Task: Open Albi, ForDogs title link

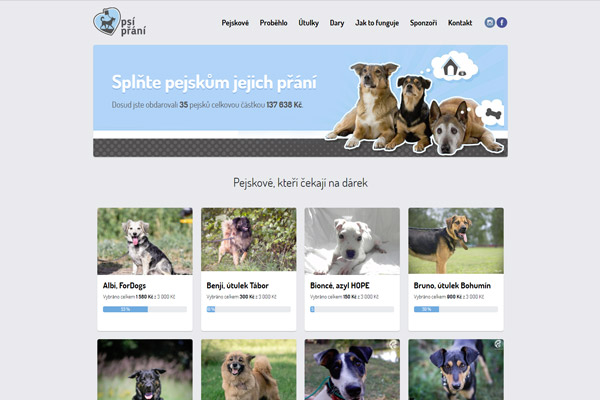Action: (x=124, y=286)
